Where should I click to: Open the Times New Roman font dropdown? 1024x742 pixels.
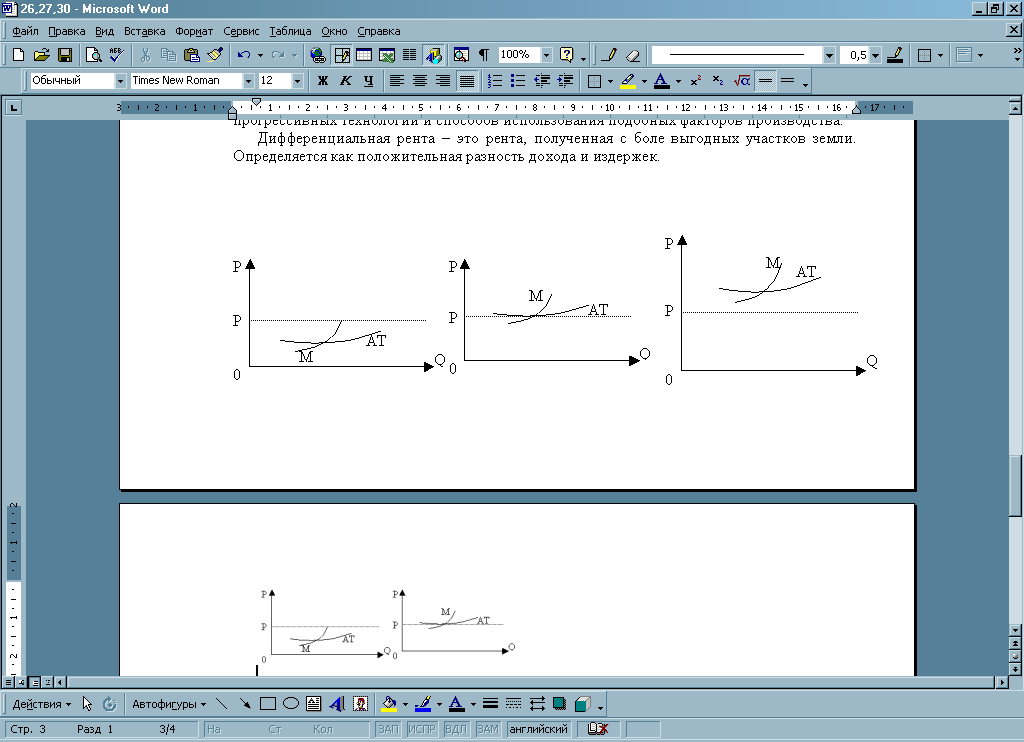coord(248,80)
